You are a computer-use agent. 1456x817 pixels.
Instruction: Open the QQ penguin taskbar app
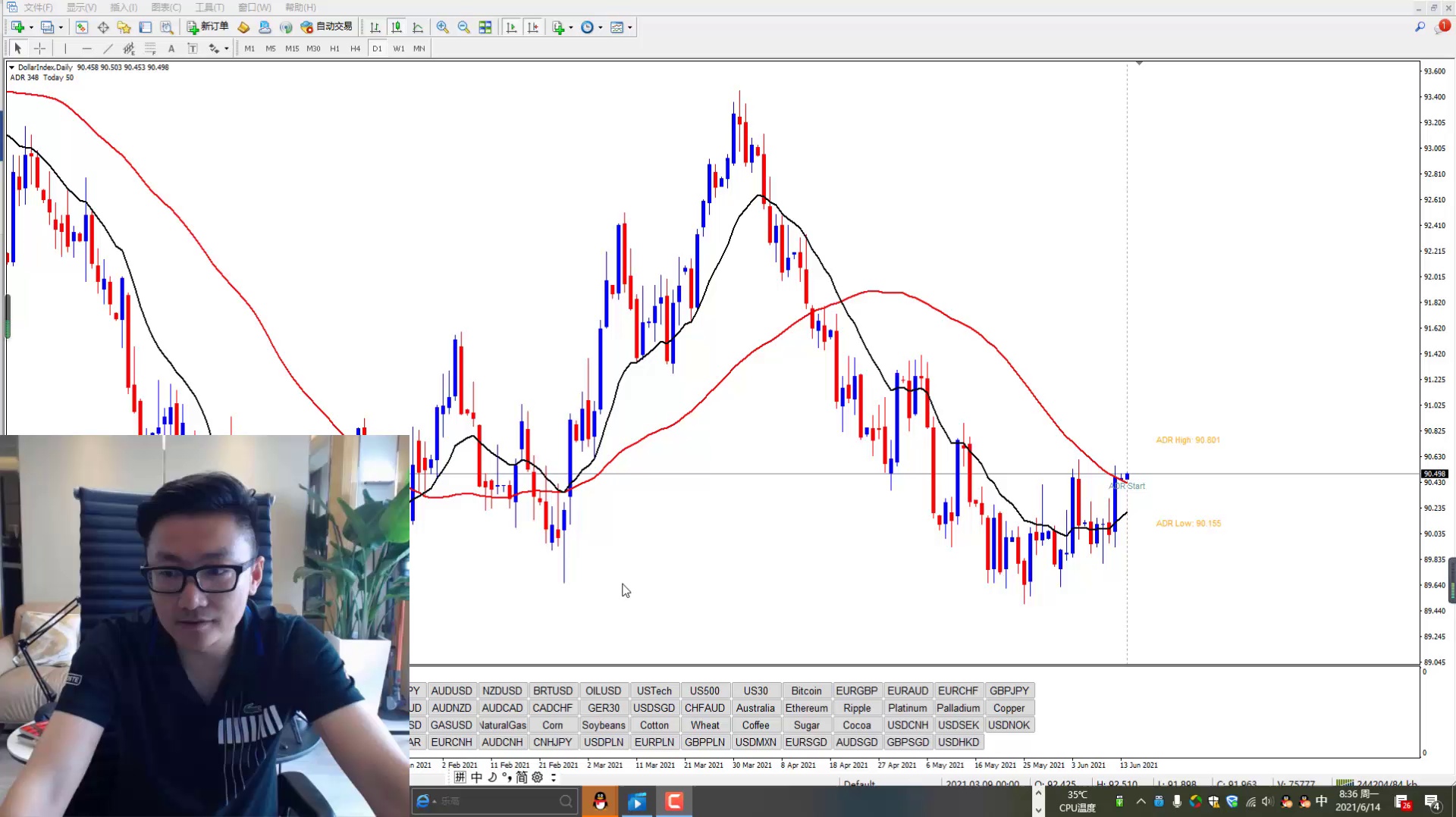tap(600, 801)
